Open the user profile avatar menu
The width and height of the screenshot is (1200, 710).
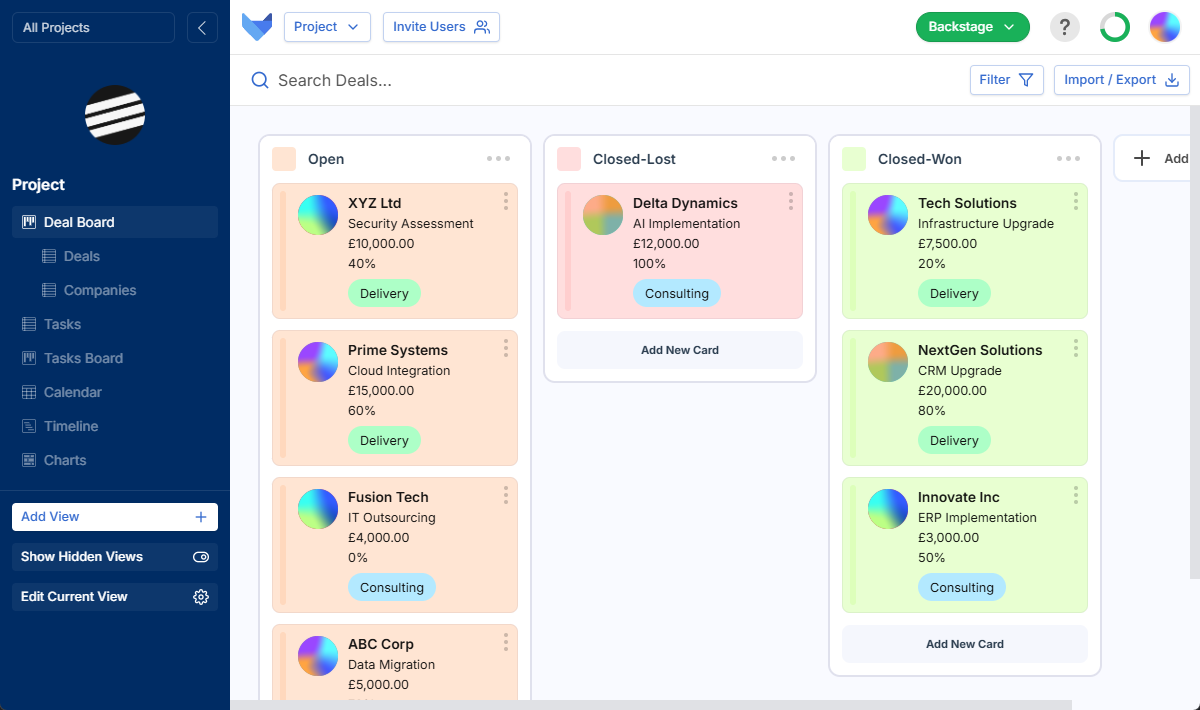[1164, 27]
